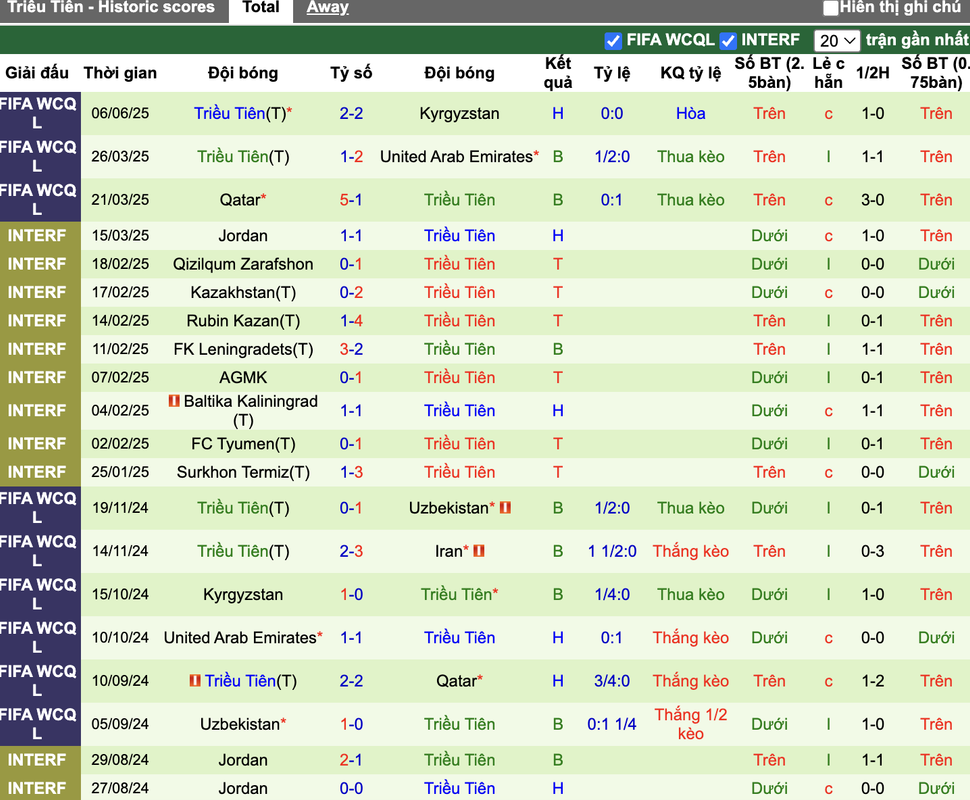Screen dimensions: 970x800
Task: Click the Hòa result in 06/06/25 row
Action: pos(690,113)
